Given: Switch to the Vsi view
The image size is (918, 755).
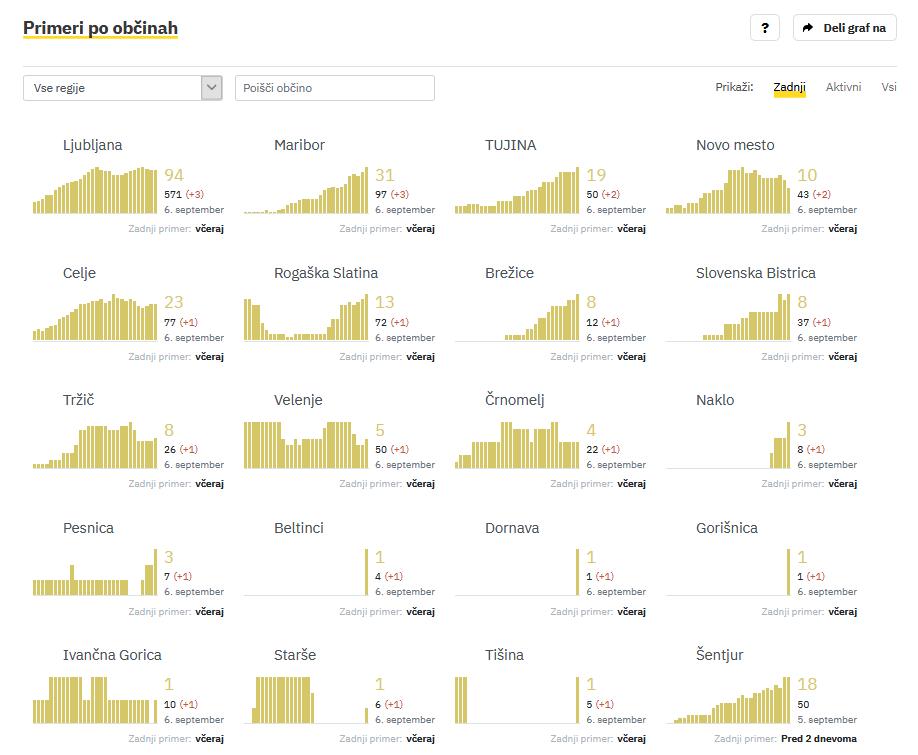Looking at the screenshot, I should pos(888,88).
